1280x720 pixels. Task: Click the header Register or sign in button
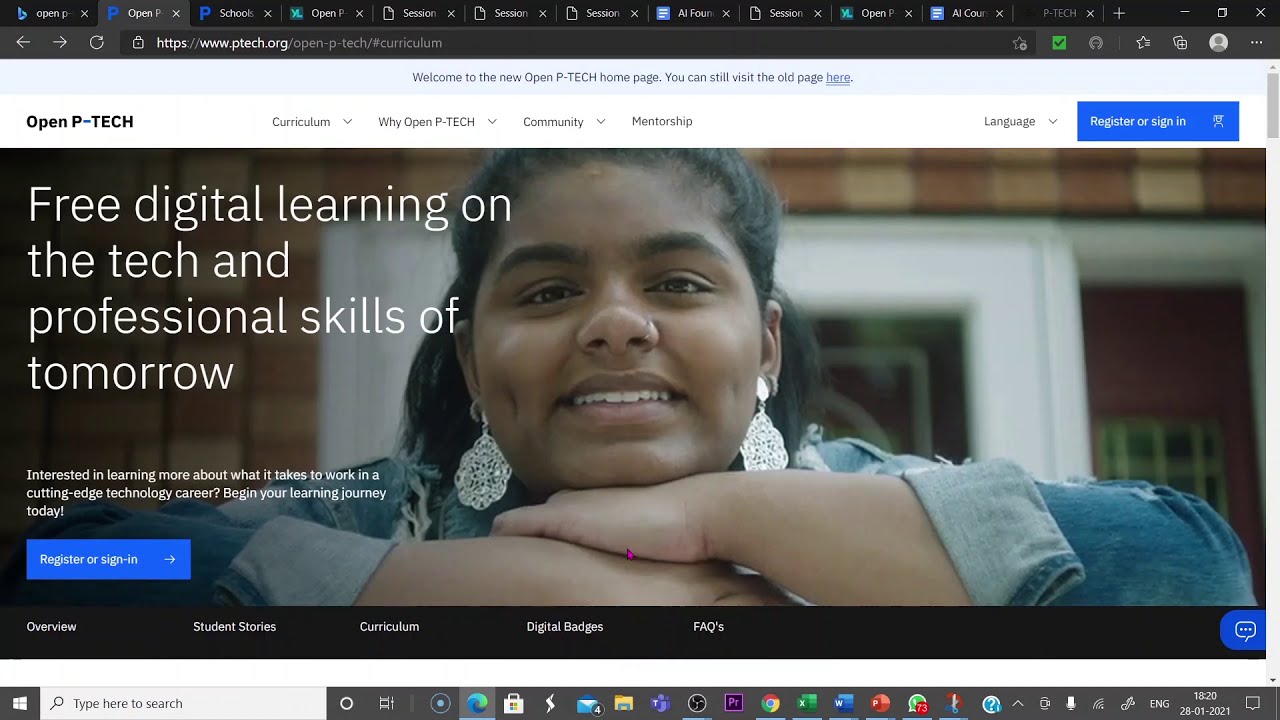[x=1158, y=121]
